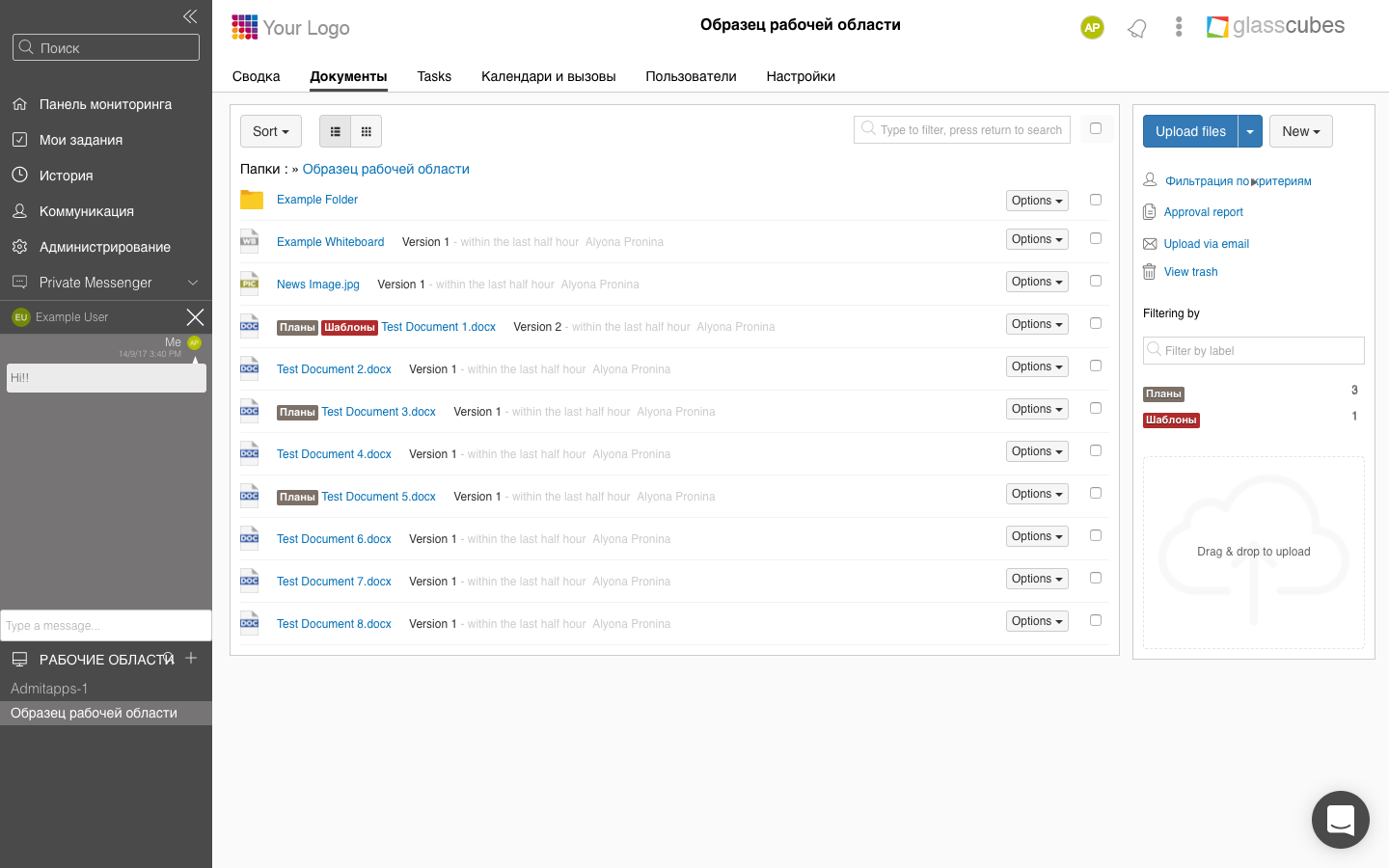Open the Коммуникация person icon

(19, 211)
